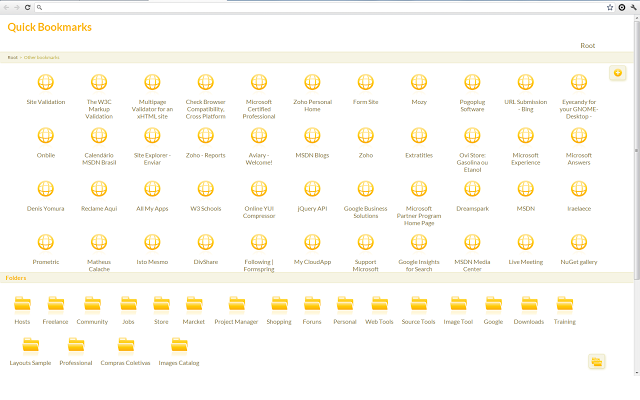
Task: Click the page vertical scrollbar
Action: (x=636, y=151)
